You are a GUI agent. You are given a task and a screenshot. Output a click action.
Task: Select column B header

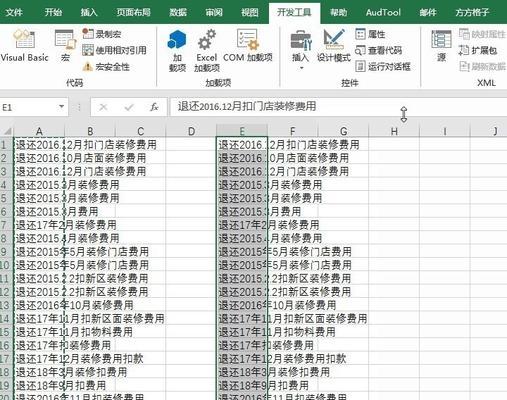coord(90,131)
